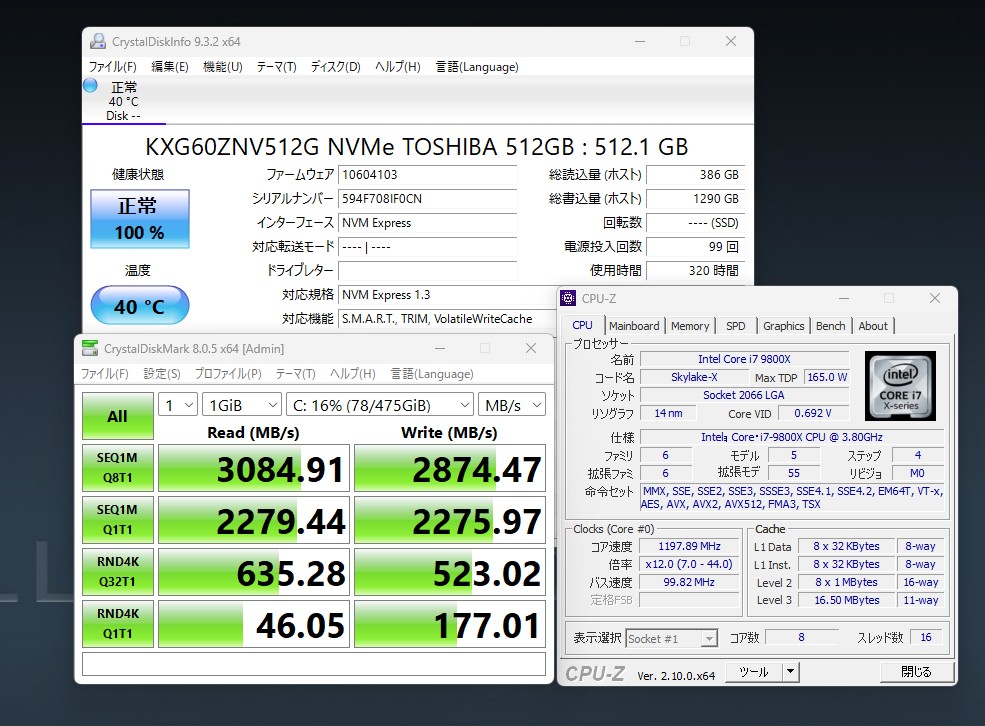Image resolution: width=985 pixels, height=726 pixels.
Task: Open 言語(Language) menu in CrystalDiskMark
Action: 432,374
